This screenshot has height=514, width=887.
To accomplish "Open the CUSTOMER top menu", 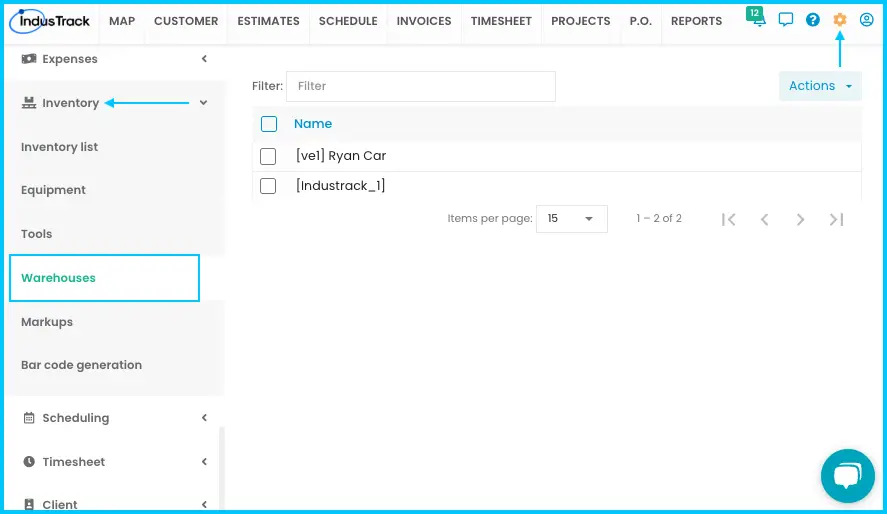I will tap(186, 21).
